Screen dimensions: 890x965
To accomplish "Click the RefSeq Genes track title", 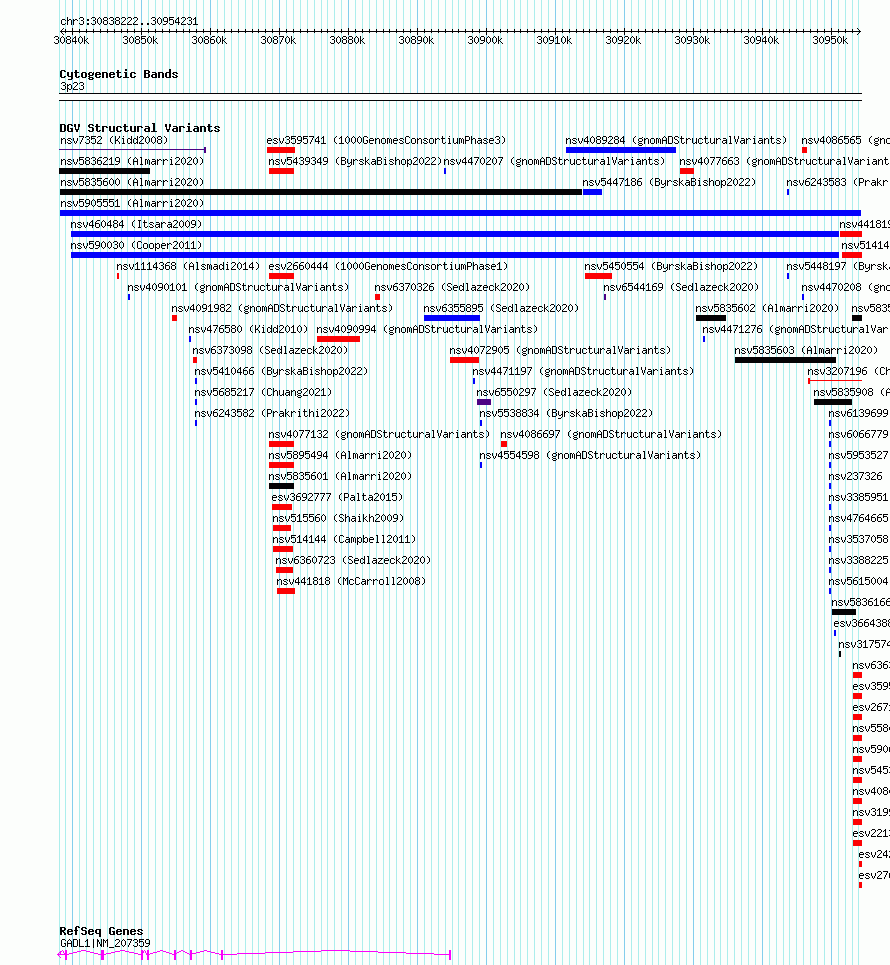I will [101, 931].
